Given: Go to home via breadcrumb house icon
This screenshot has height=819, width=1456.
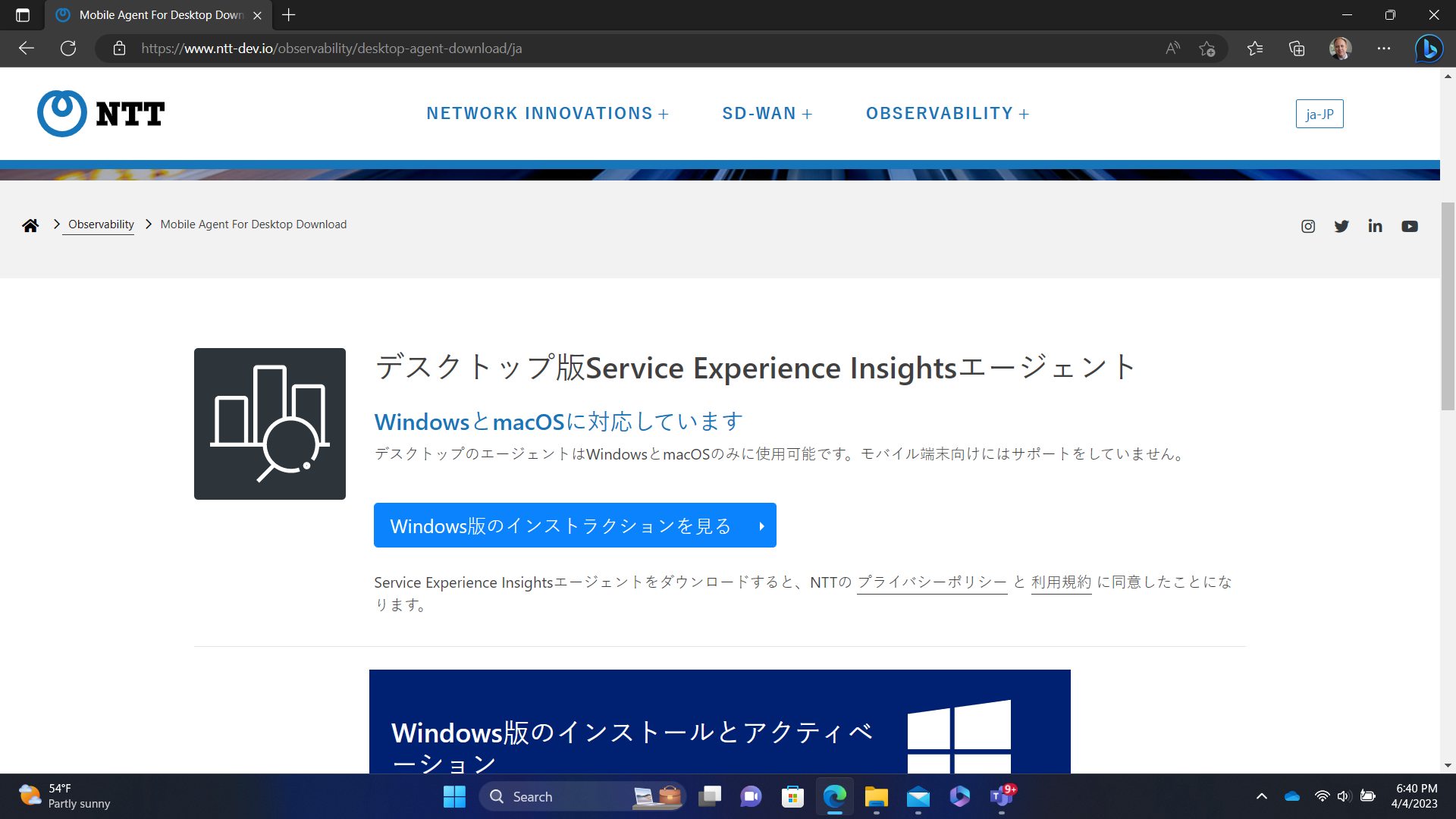Looking at the screenshot, I should click(30, 225).
